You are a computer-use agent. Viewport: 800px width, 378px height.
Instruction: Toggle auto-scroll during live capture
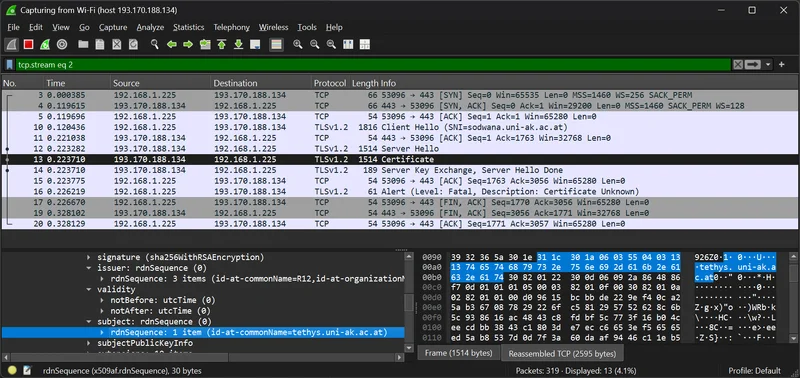255,45
